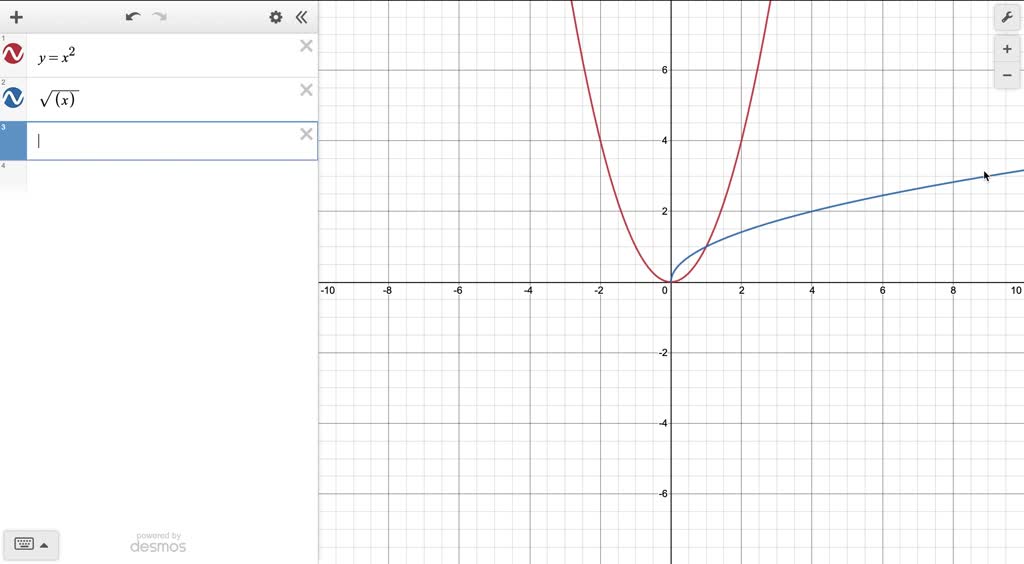Zoom out on the graph
The height and width of the screenshot is (564, 1024).
1006,75
